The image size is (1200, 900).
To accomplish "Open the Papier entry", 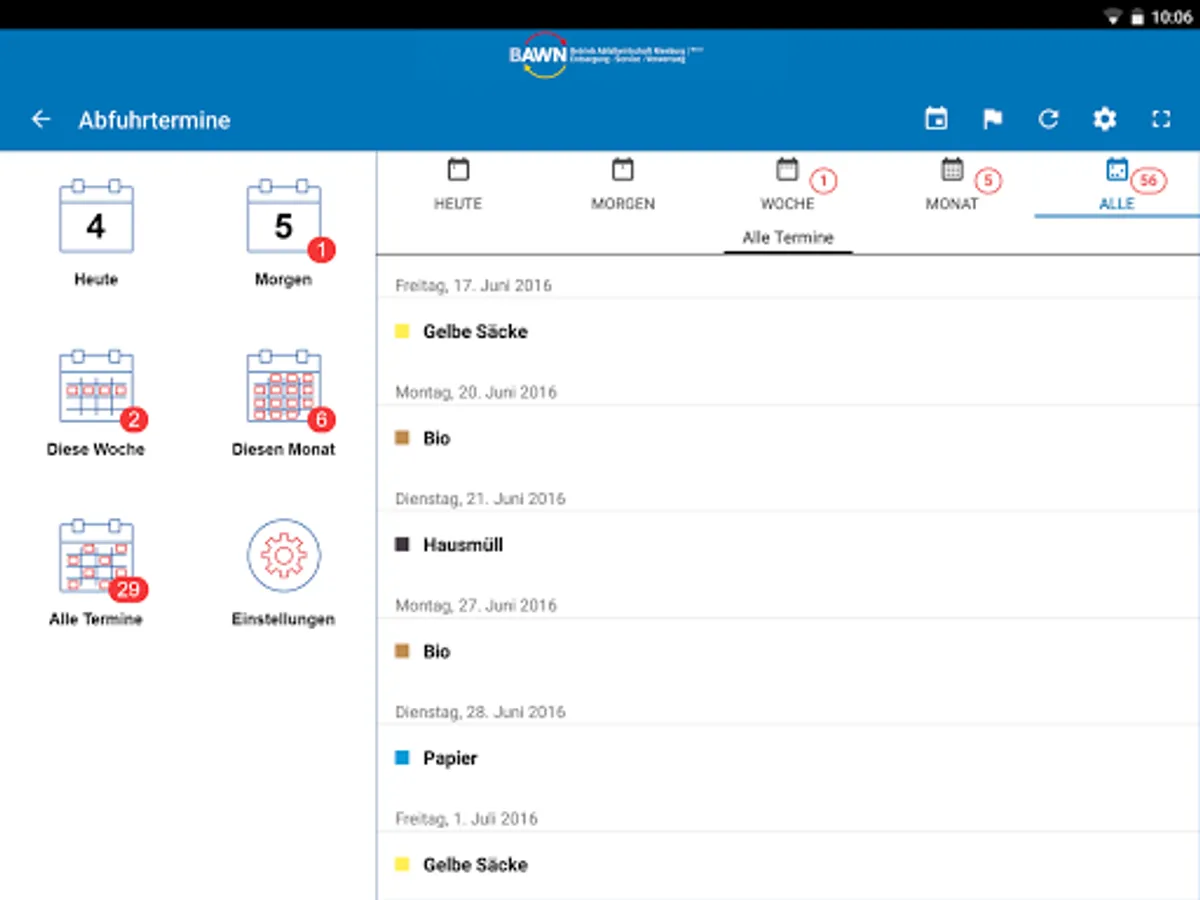I will coord(788,758).
